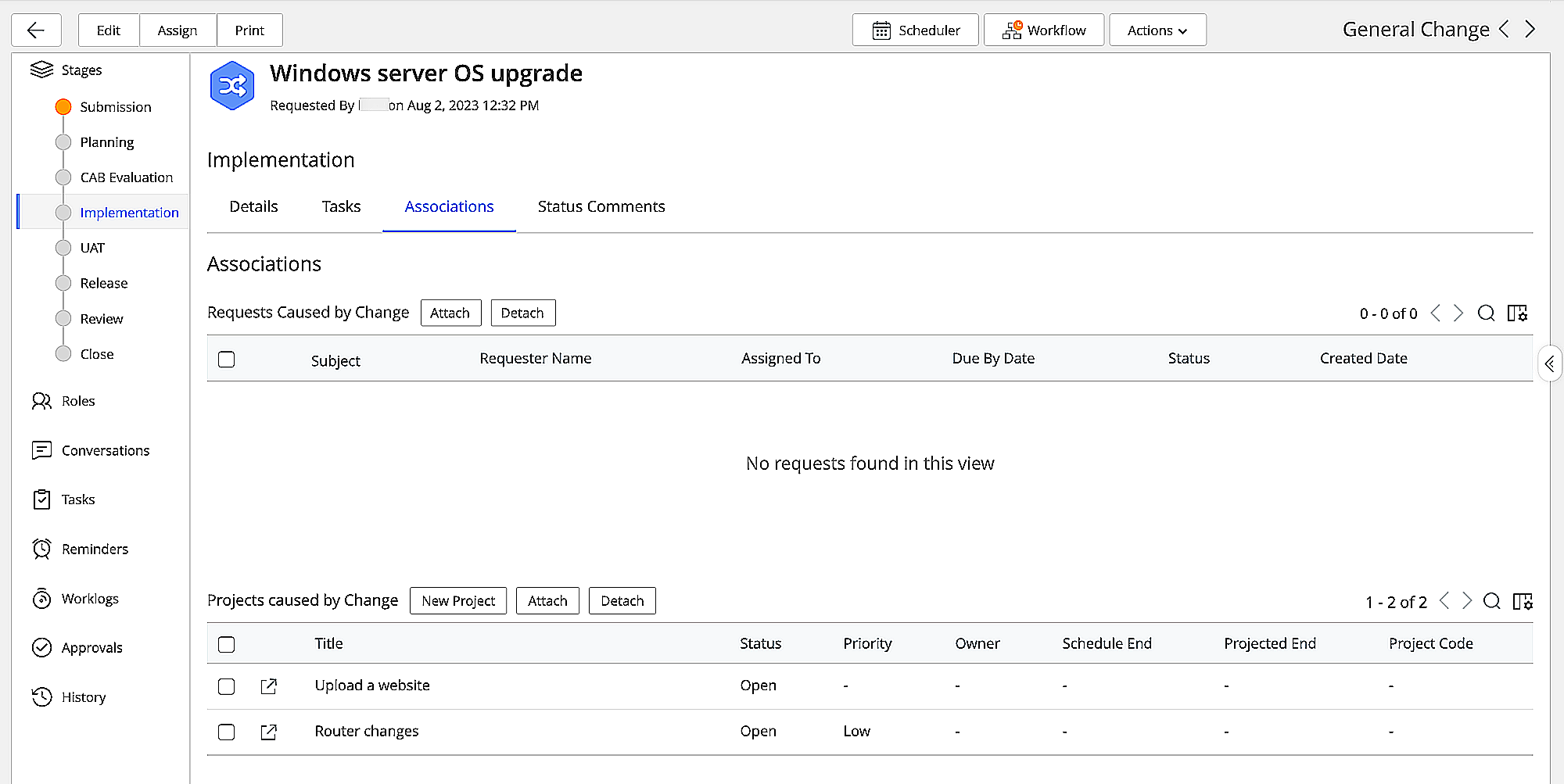Click the back arrow button
1564x784 pixels.
36,30
